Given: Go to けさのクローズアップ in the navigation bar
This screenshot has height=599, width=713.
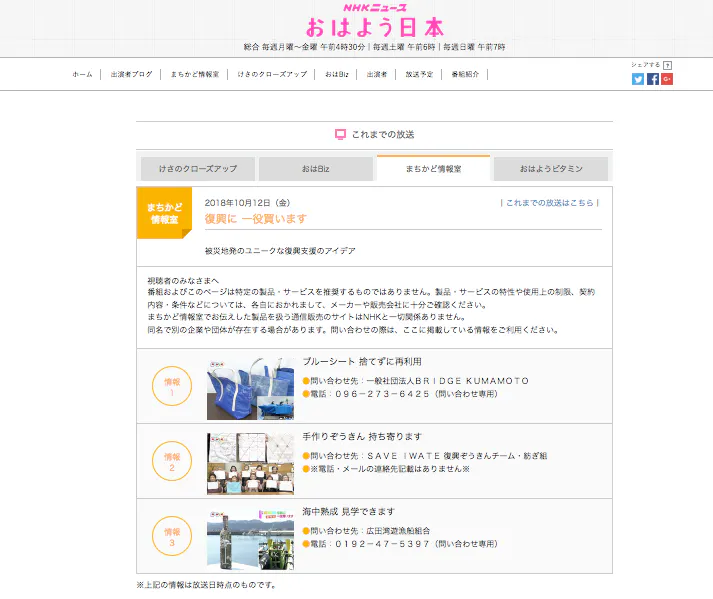Looking at the screenshot, I should (x=272, y=74).
